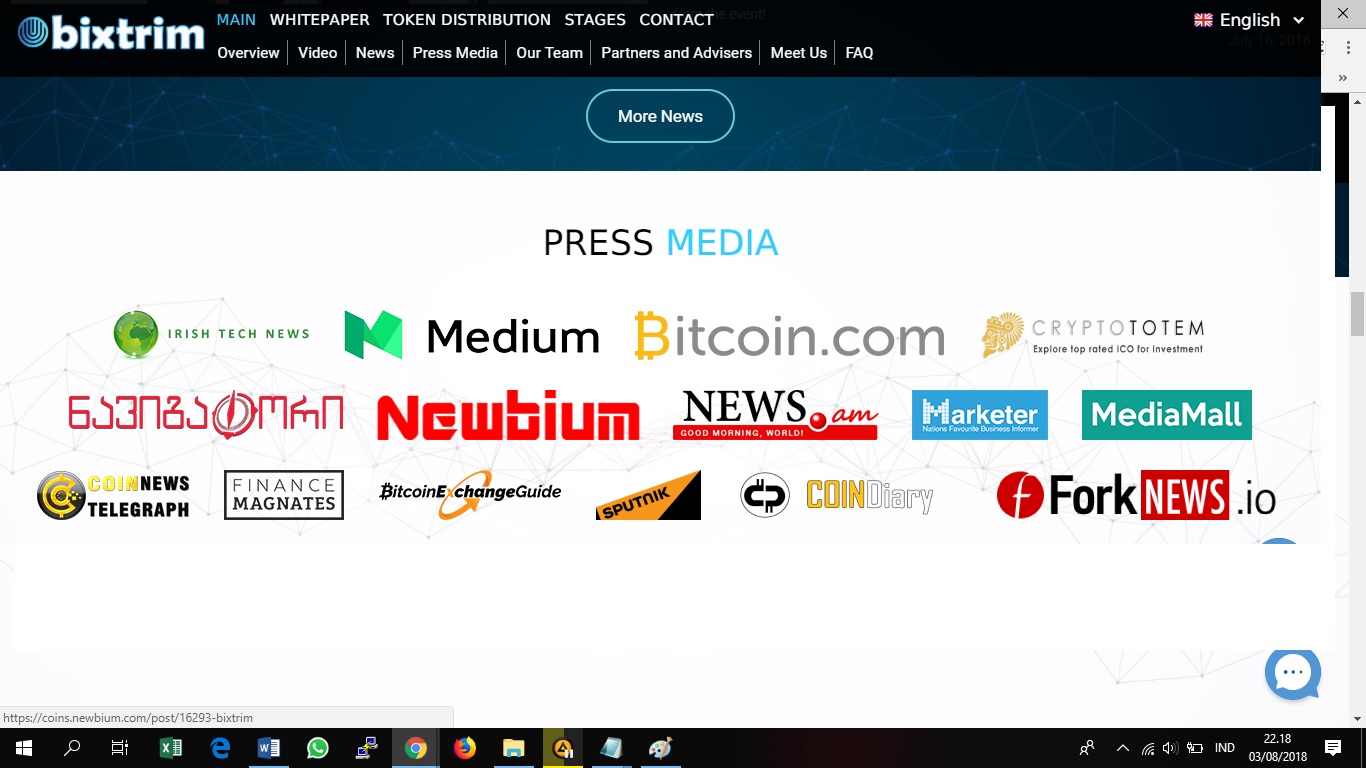This screenshot has width=1366, height=768.
Task: Show hidden system tray icons
Action: click(x=1122, y=748)
